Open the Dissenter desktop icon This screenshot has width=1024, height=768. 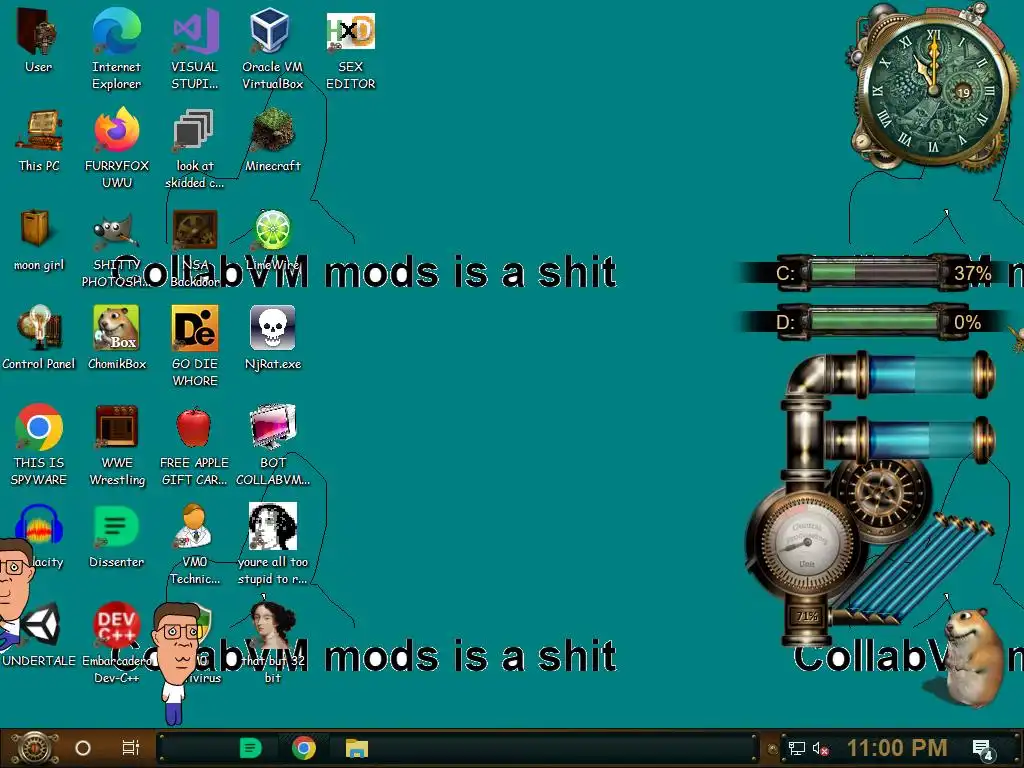point(116,537)
